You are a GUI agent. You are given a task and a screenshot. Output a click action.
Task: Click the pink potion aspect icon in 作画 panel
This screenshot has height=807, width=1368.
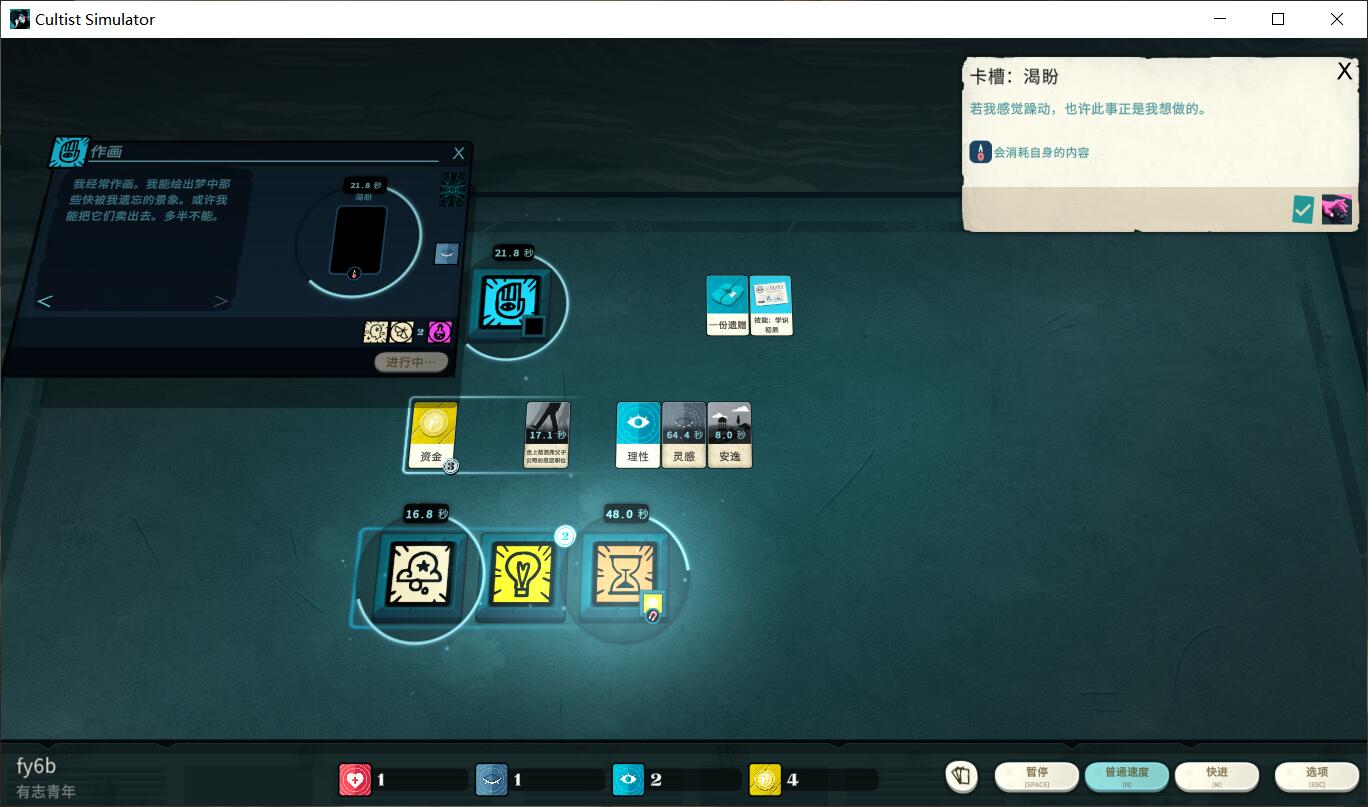click(x=439, y=331)
